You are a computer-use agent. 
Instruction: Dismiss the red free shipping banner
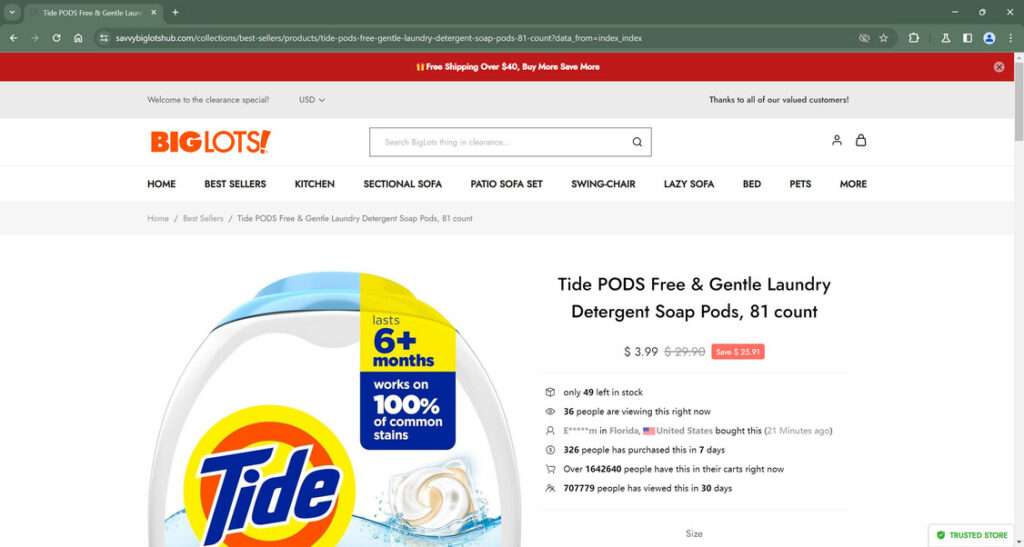click(999, 67)
